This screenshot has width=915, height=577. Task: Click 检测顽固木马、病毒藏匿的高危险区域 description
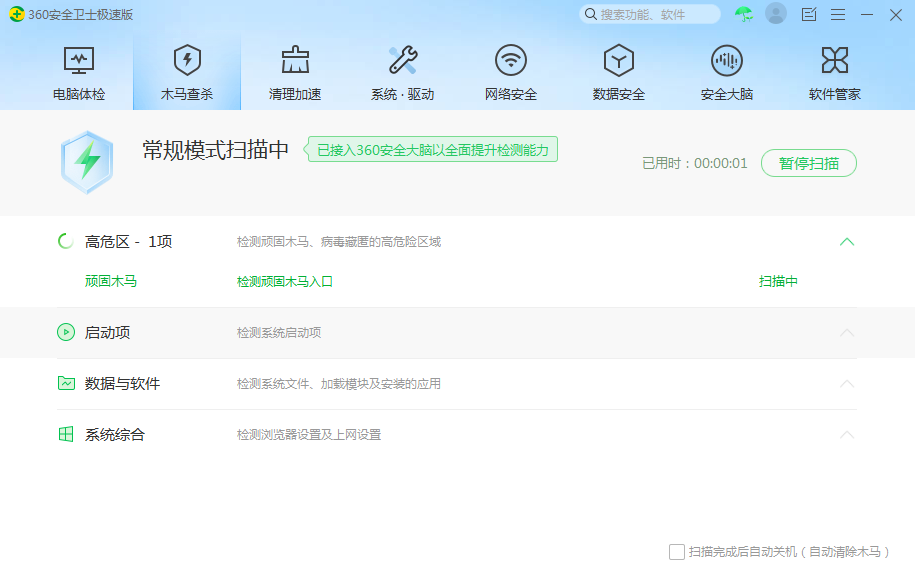[338, 242]
